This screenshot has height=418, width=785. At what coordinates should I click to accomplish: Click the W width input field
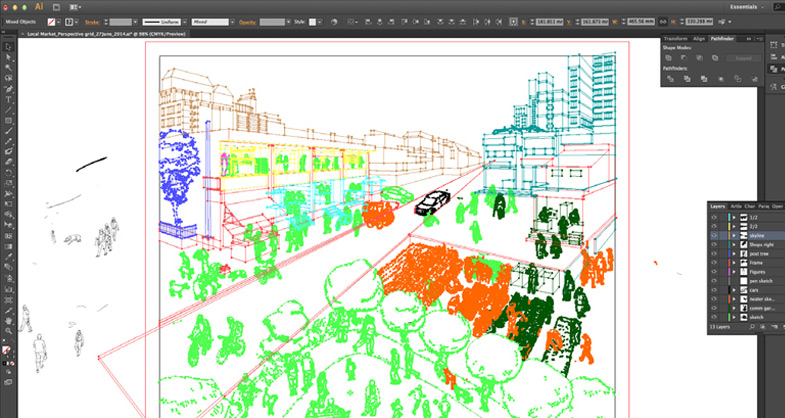pyautogui.click(x=641, y=22)
